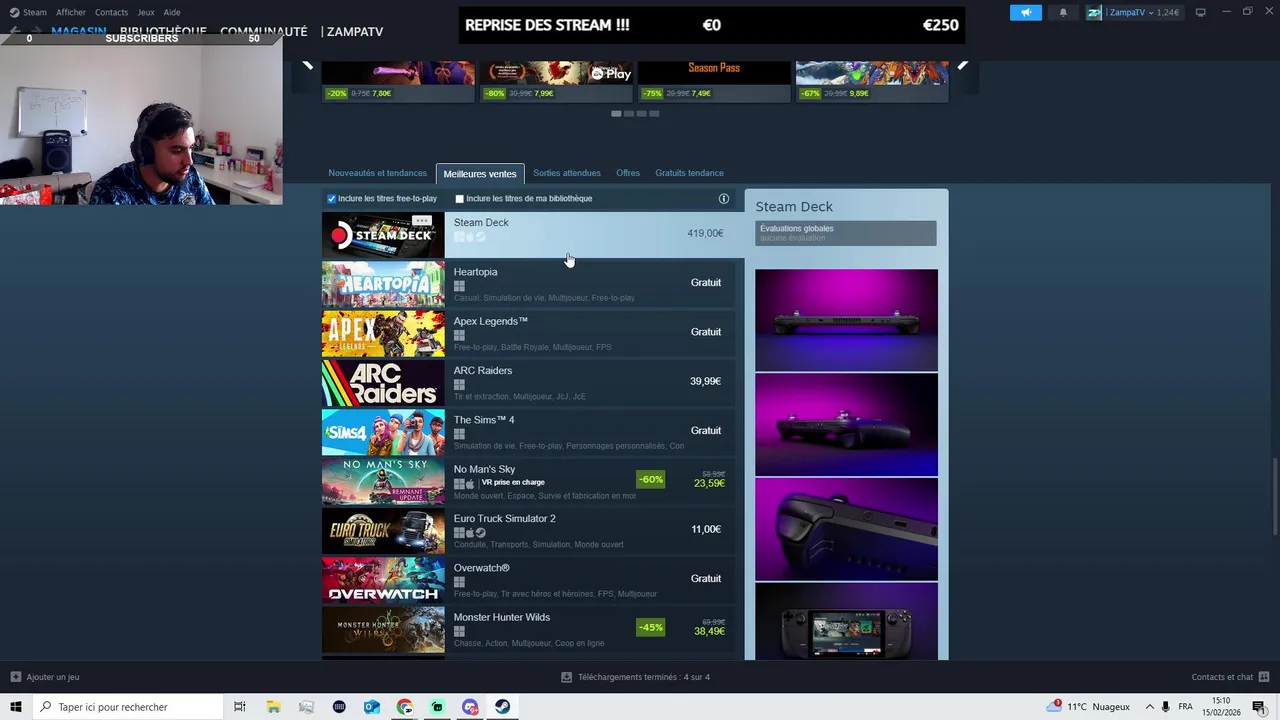Select the Nouveautés et tendances tab
The width and height of the screenshot is (1280, 720).
(x=377, y=173)
